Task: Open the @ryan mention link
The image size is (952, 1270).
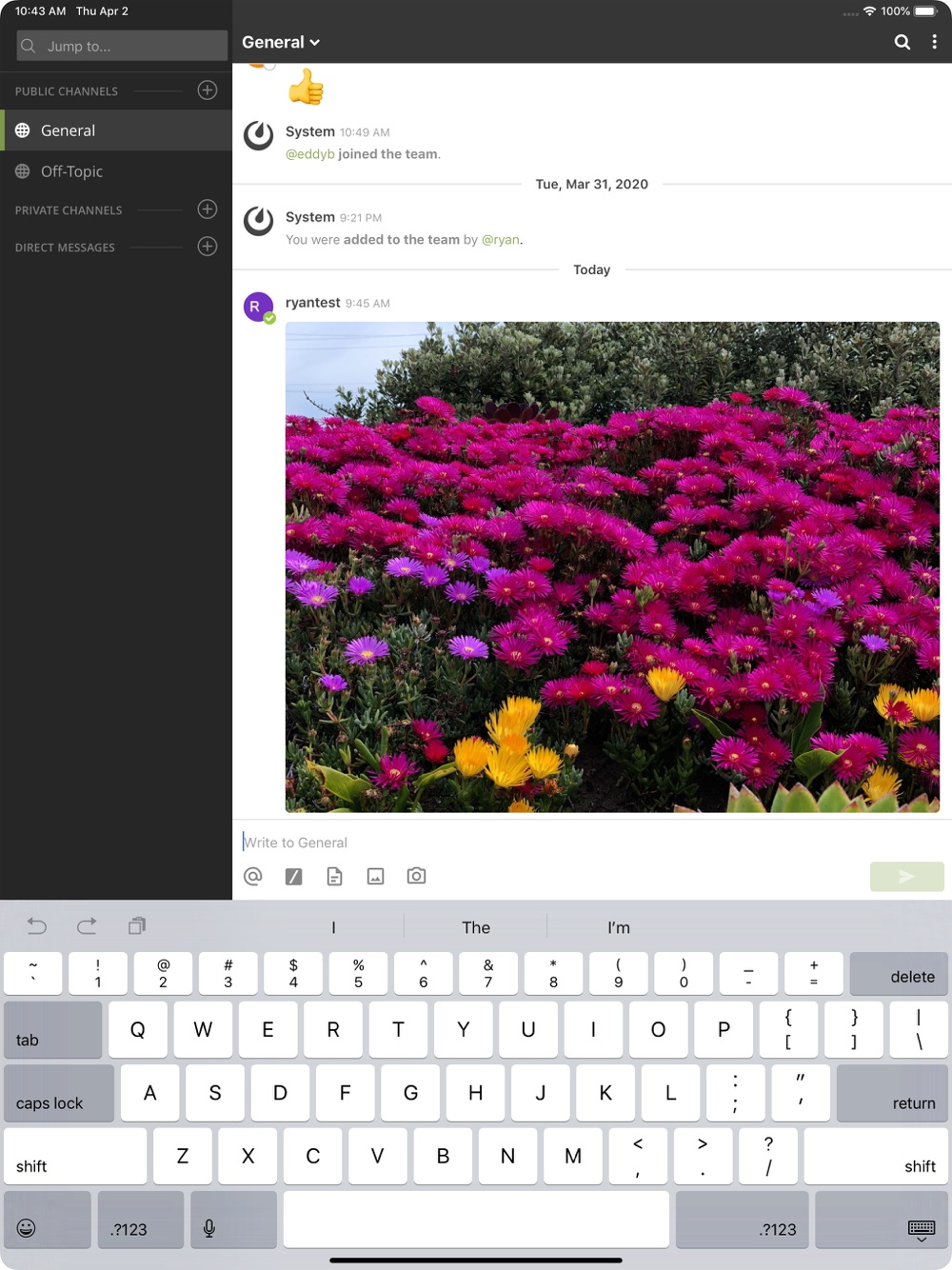Action: coord(501,240)
